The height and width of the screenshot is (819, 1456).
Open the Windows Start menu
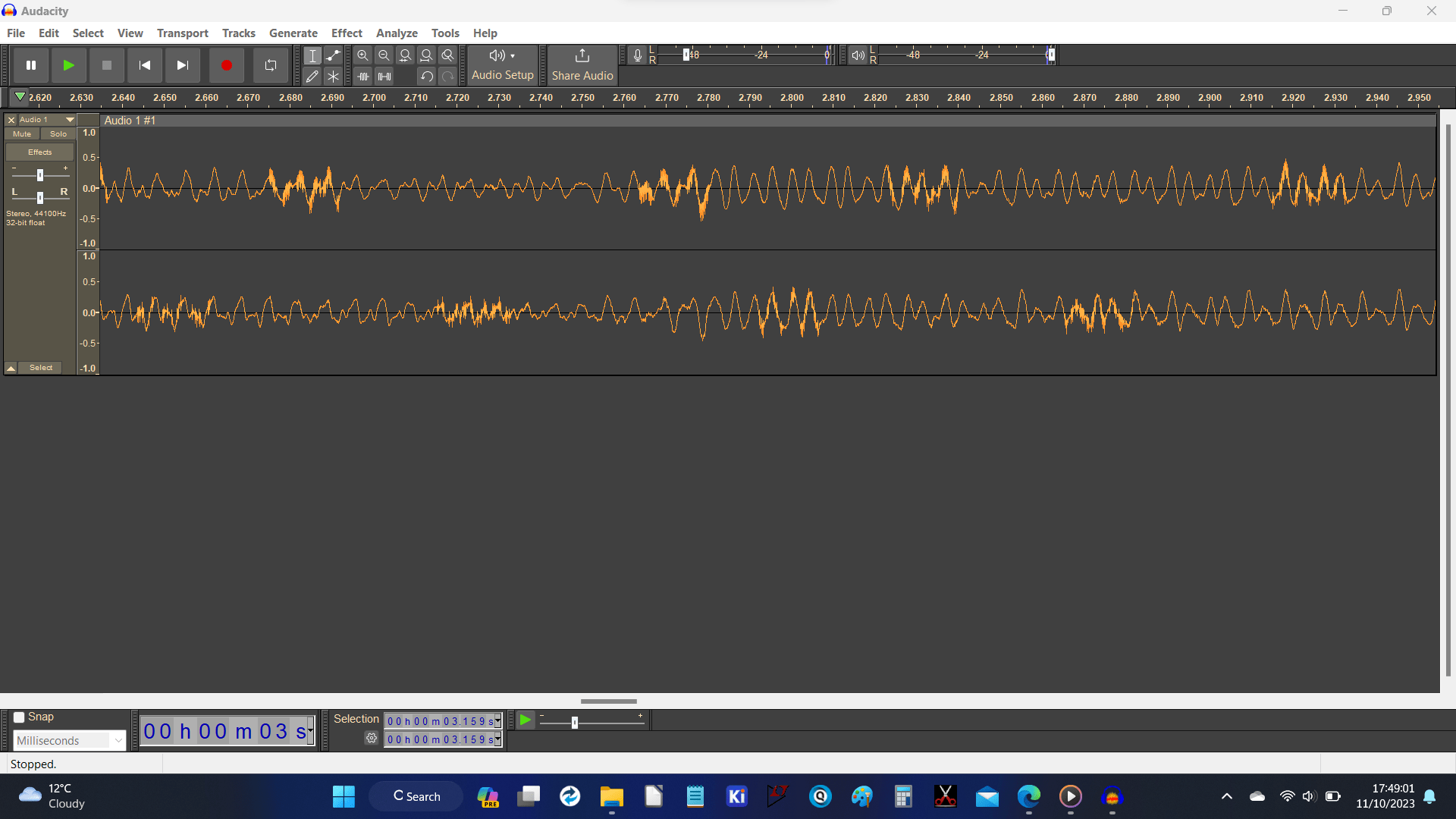click(344, 796)
